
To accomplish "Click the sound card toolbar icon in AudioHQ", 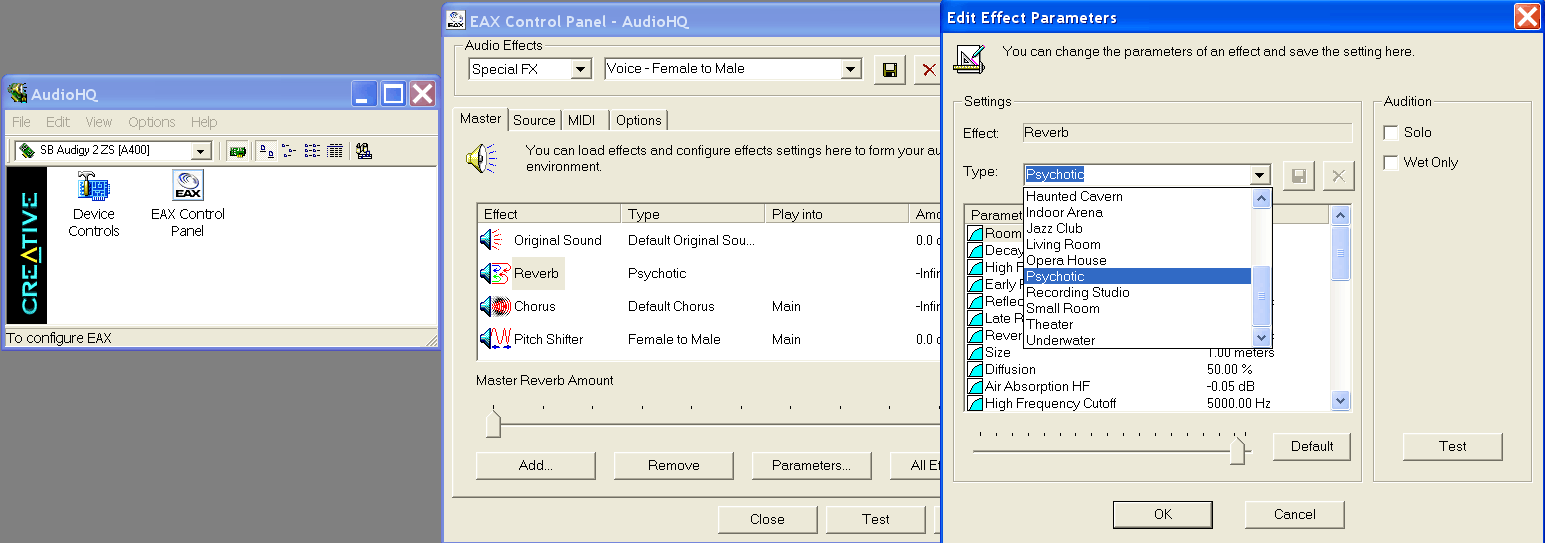I will click(x=238, y=151).
